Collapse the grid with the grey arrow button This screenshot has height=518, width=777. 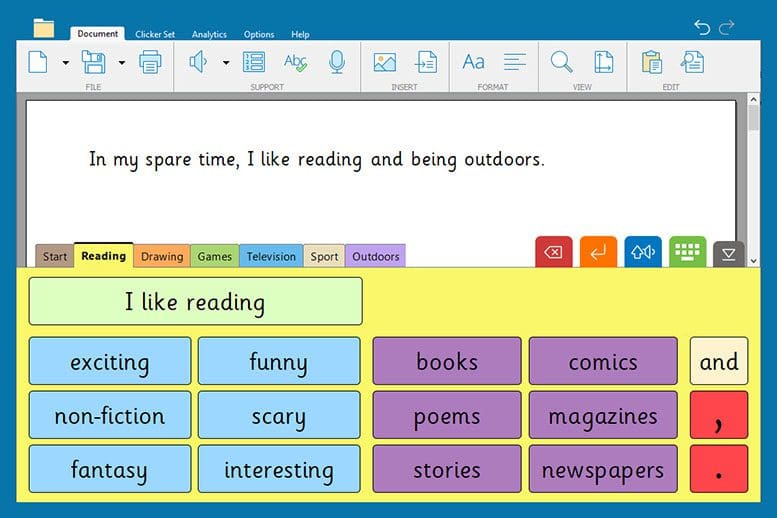click(x=728, y=254)
